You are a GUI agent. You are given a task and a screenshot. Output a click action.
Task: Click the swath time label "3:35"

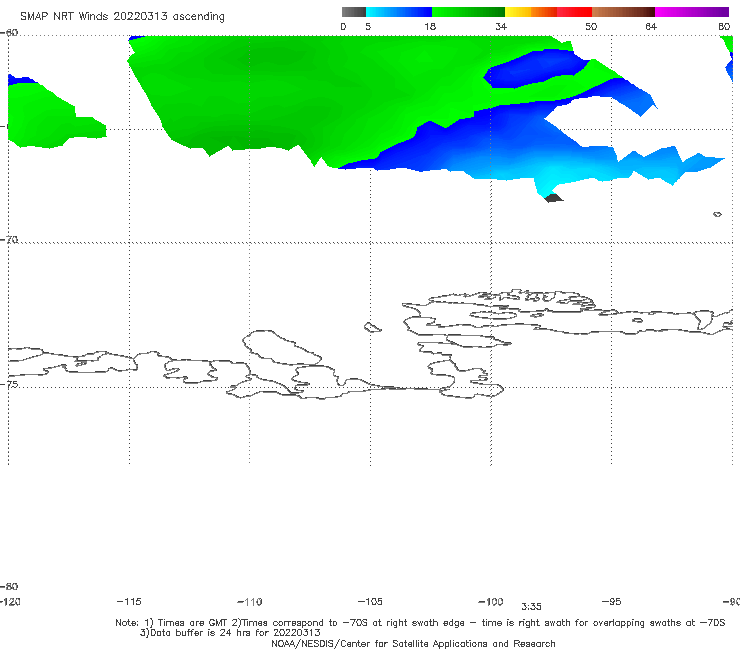531,607
